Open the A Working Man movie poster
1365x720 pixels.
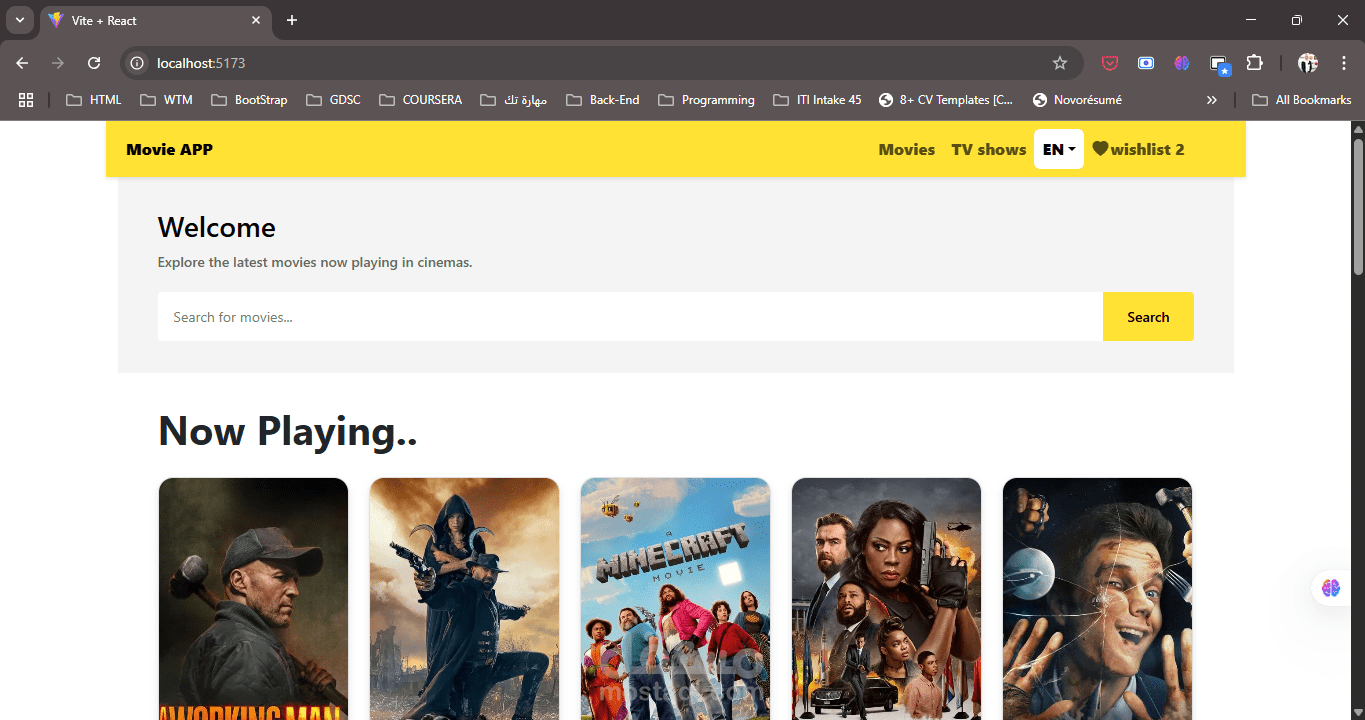[253, 599]
